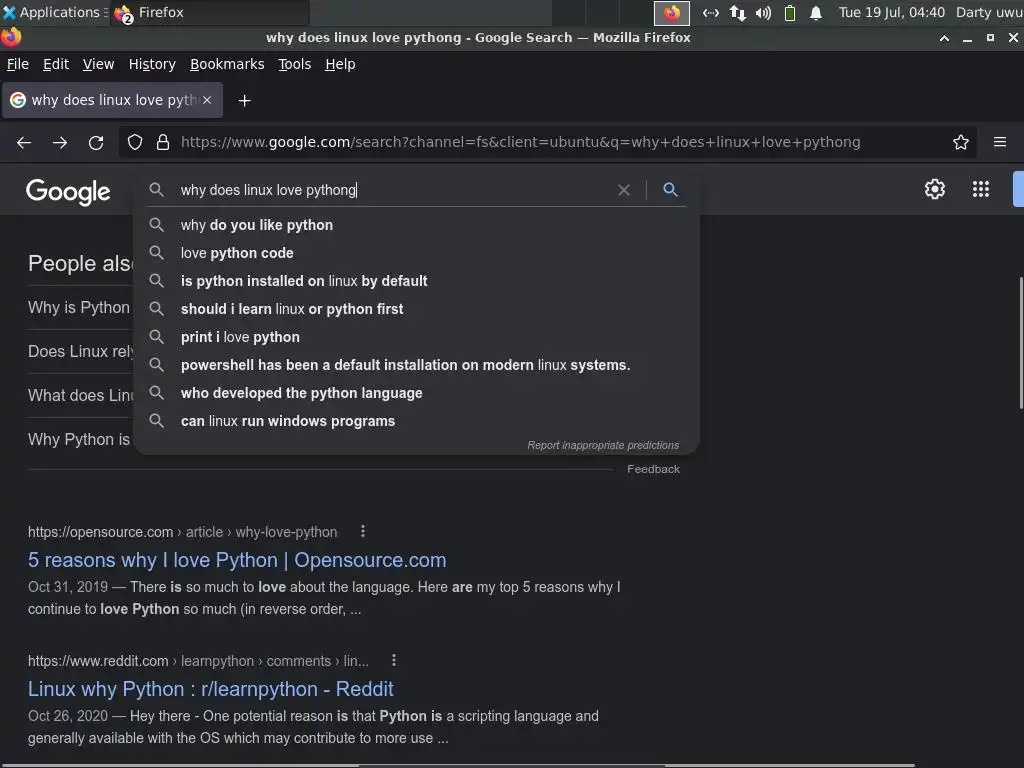Image resolution: width=1024 pixels, height=768 pixels.
Task: Open the tracking protection shield icon
Action: [x=135, y=142]
